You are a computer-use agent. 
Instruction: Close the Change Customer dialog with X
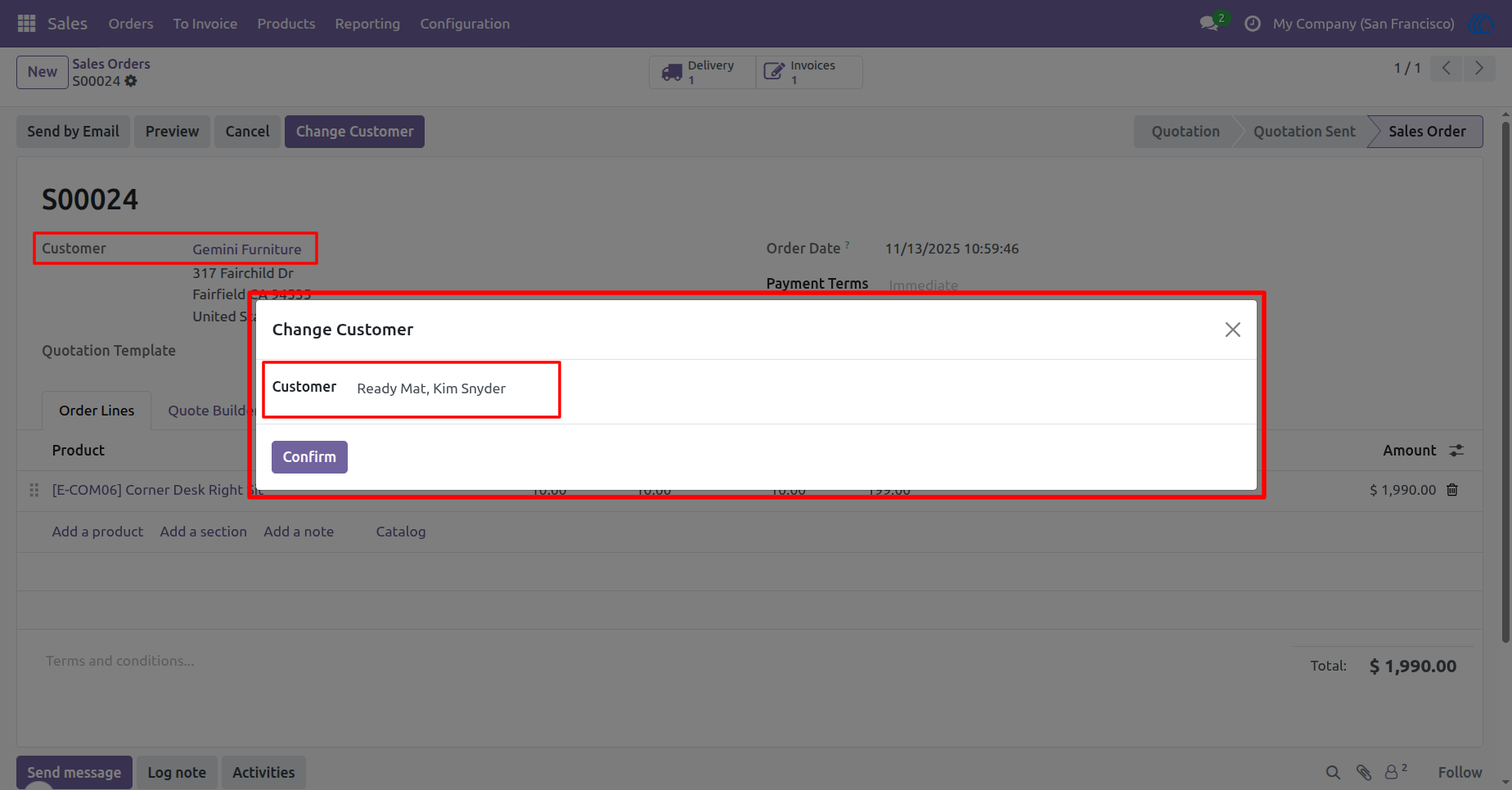(x=1232, y=330)
